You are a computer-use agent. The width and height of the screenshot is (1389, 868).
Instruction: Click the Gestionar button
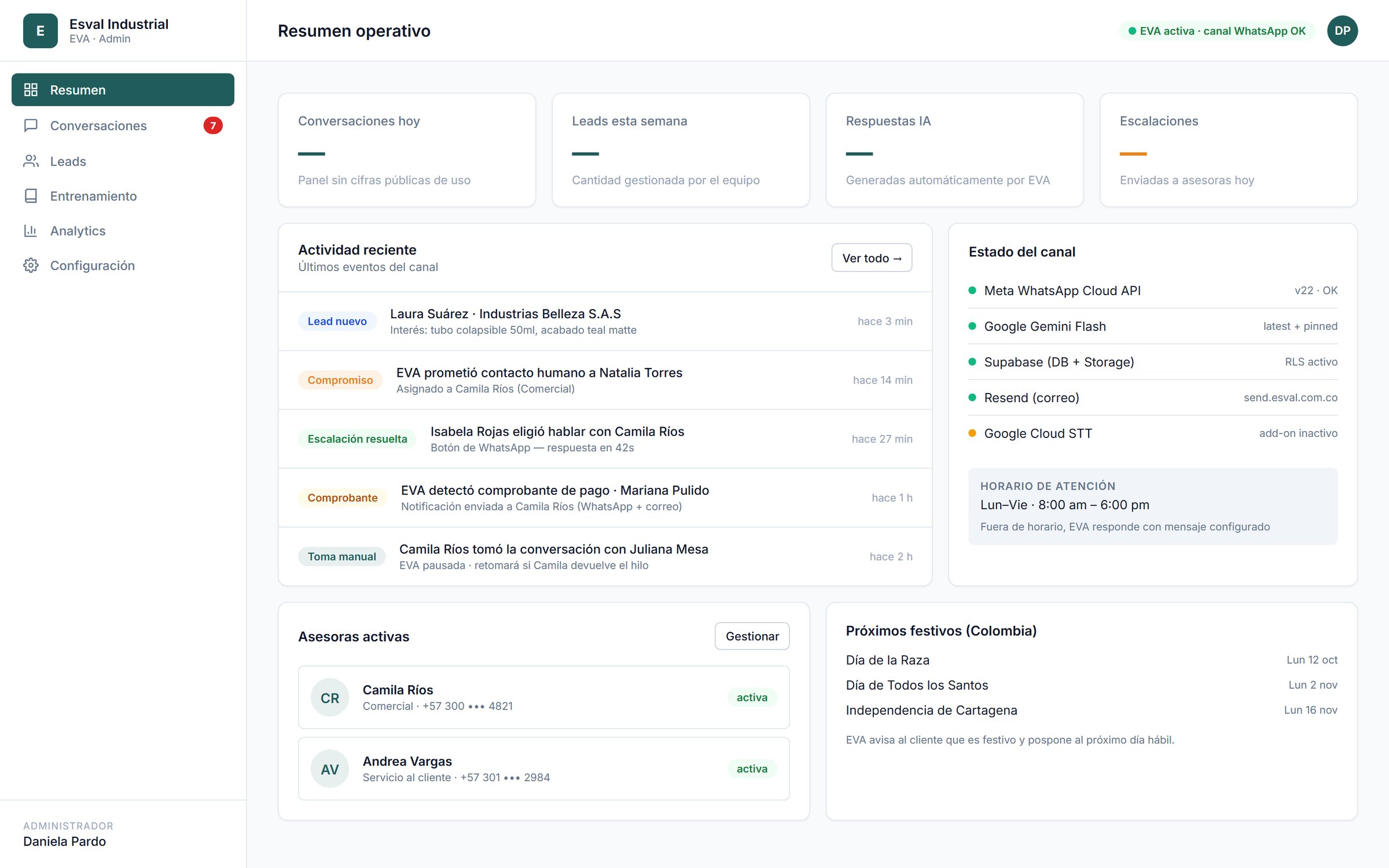click(x=752, y=637)
